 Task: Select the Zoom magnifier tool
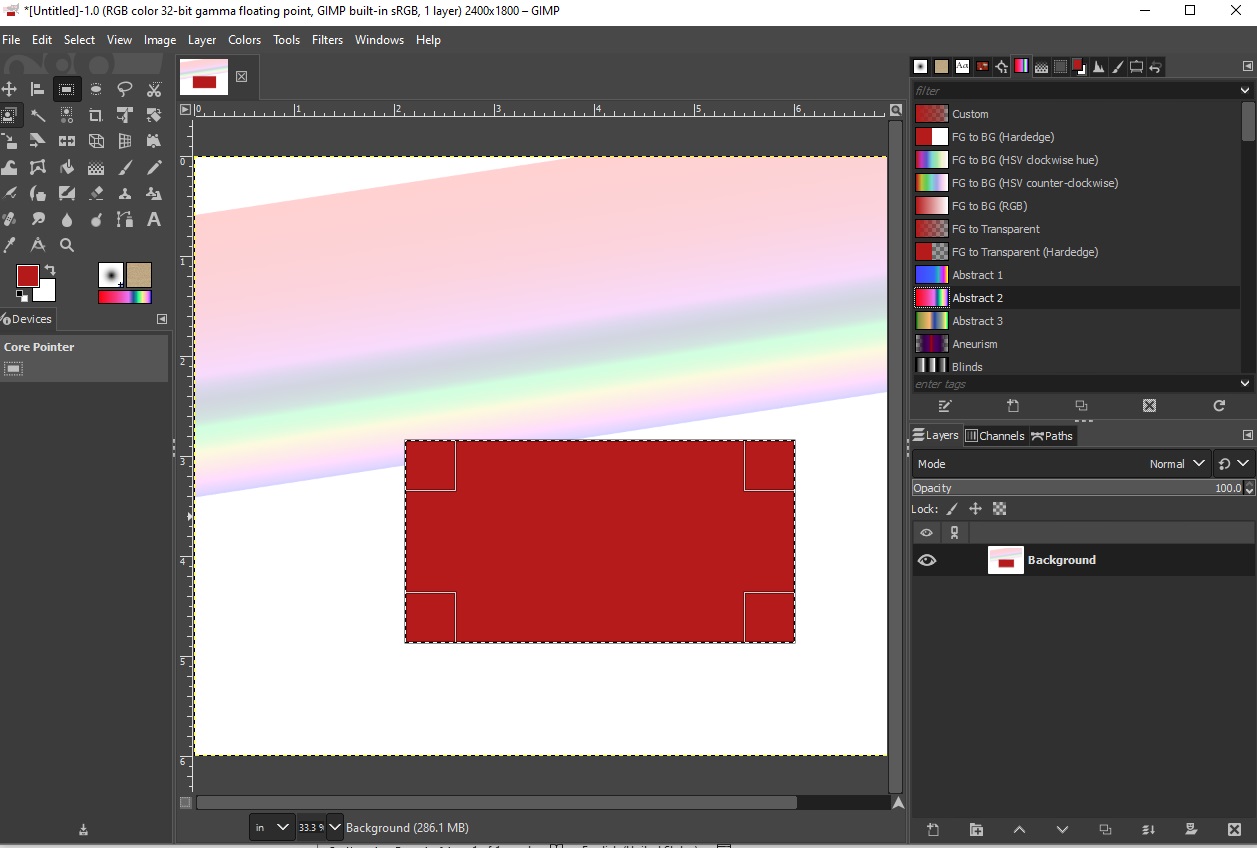pos(67,245)
